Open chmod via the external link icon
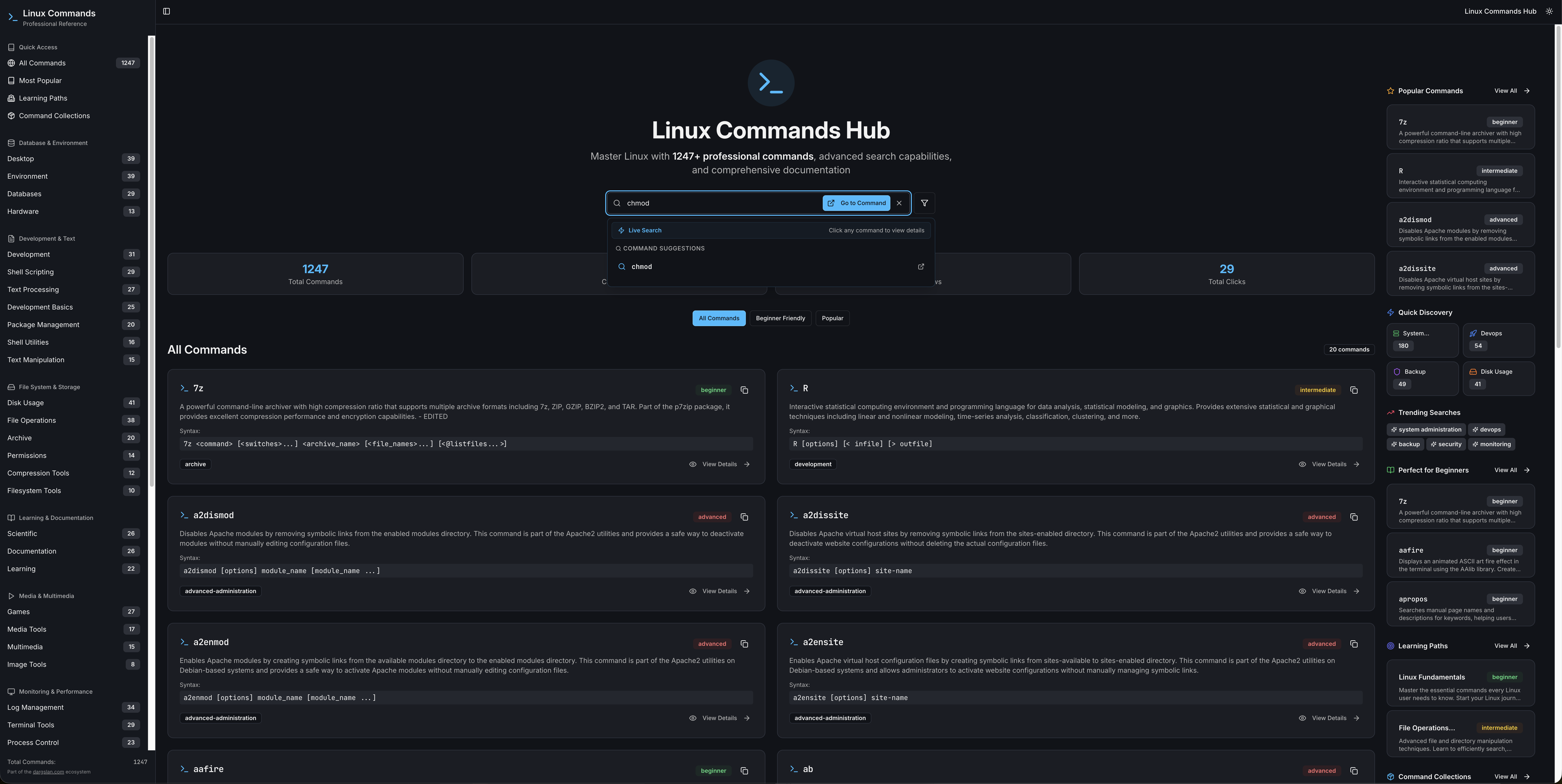The height and width of the screenshot is (784, 1562). tap(921, 267)
